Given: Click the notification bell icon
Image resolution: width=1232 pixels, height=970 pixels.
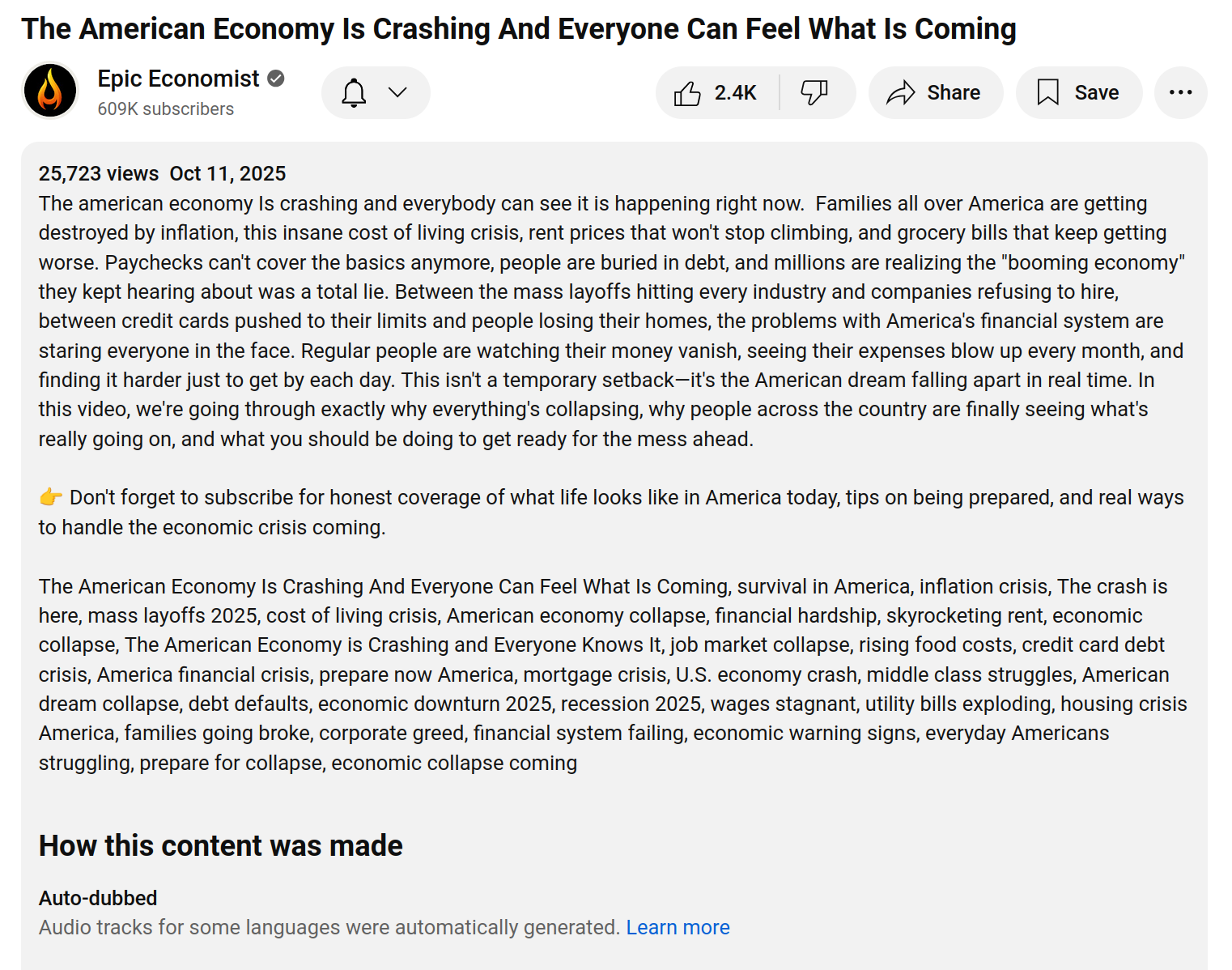Looking at the screenshot, I should pos(354,93).
